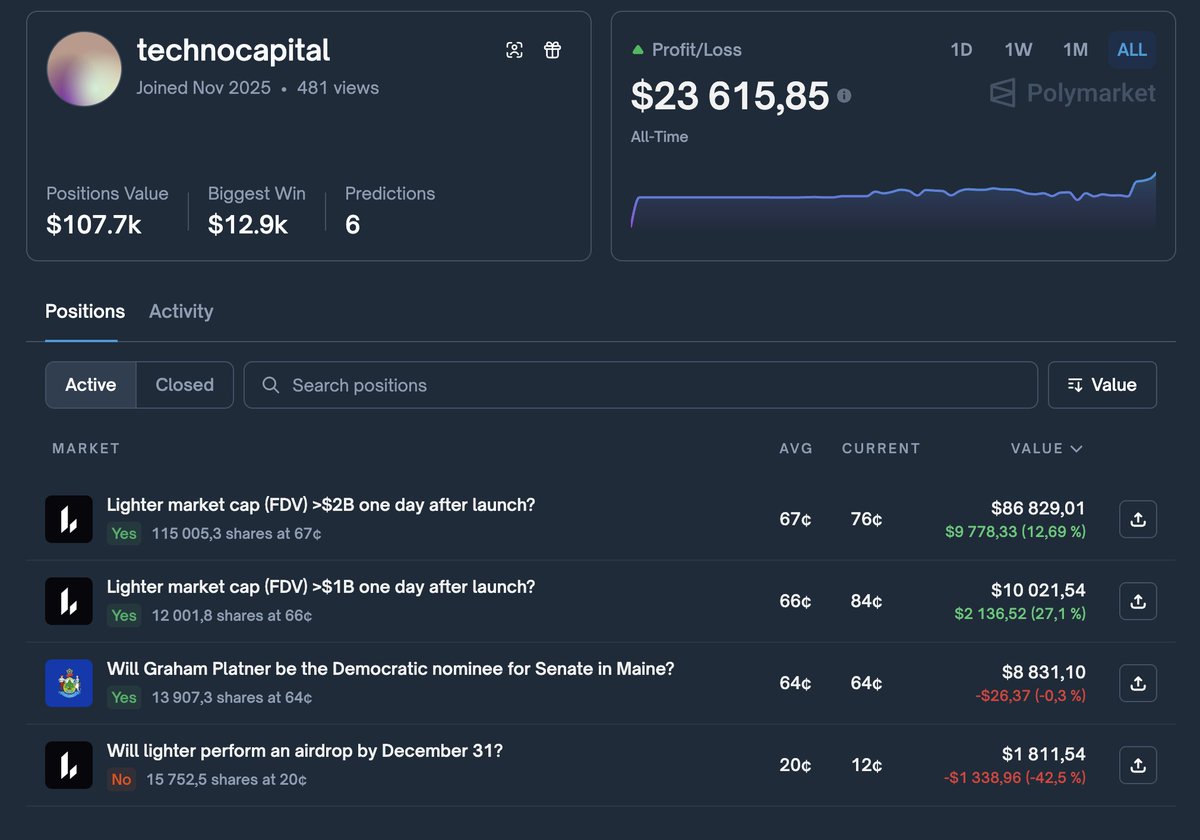Select the 1D profit timeframe

point(961,50)
